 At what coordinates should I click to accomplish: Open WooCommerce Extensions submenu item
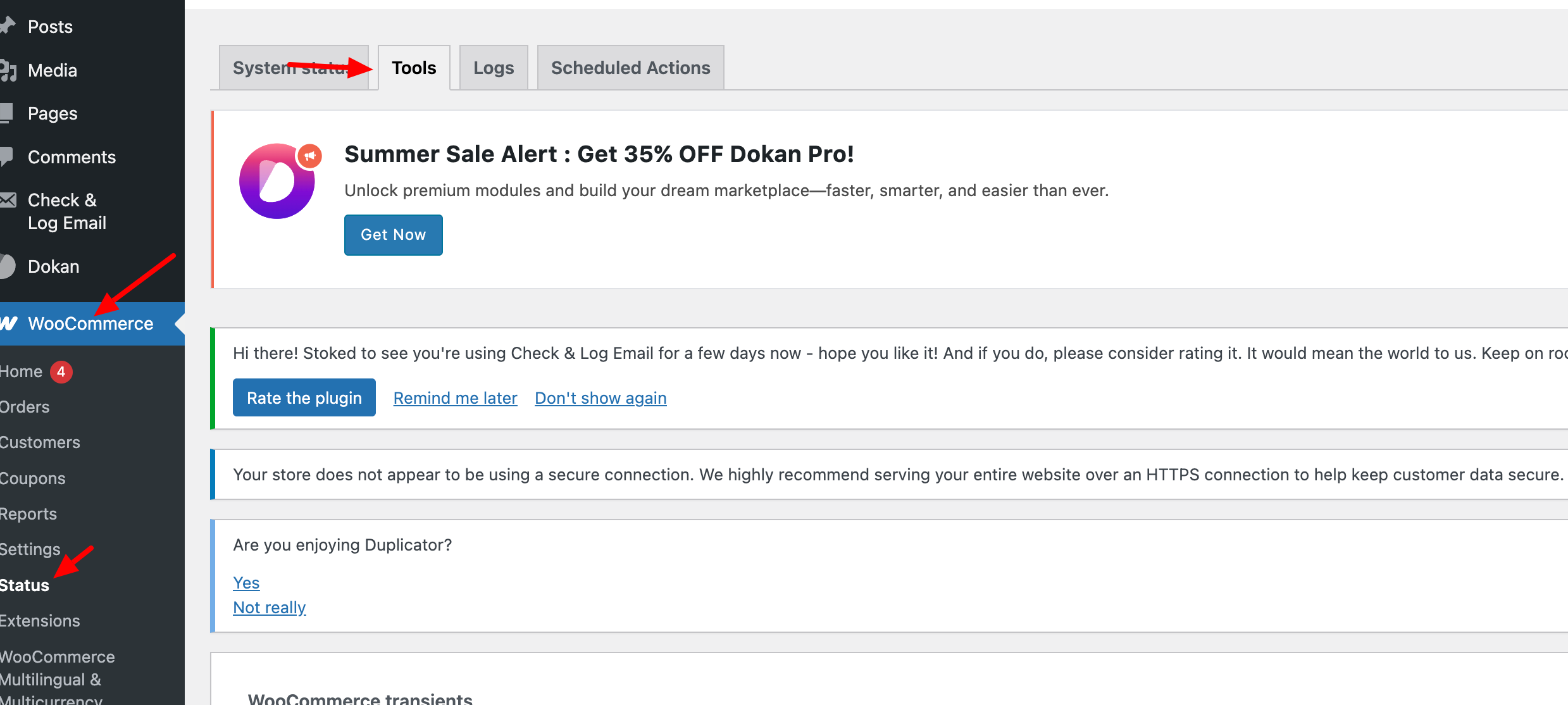tap(40, 621)
